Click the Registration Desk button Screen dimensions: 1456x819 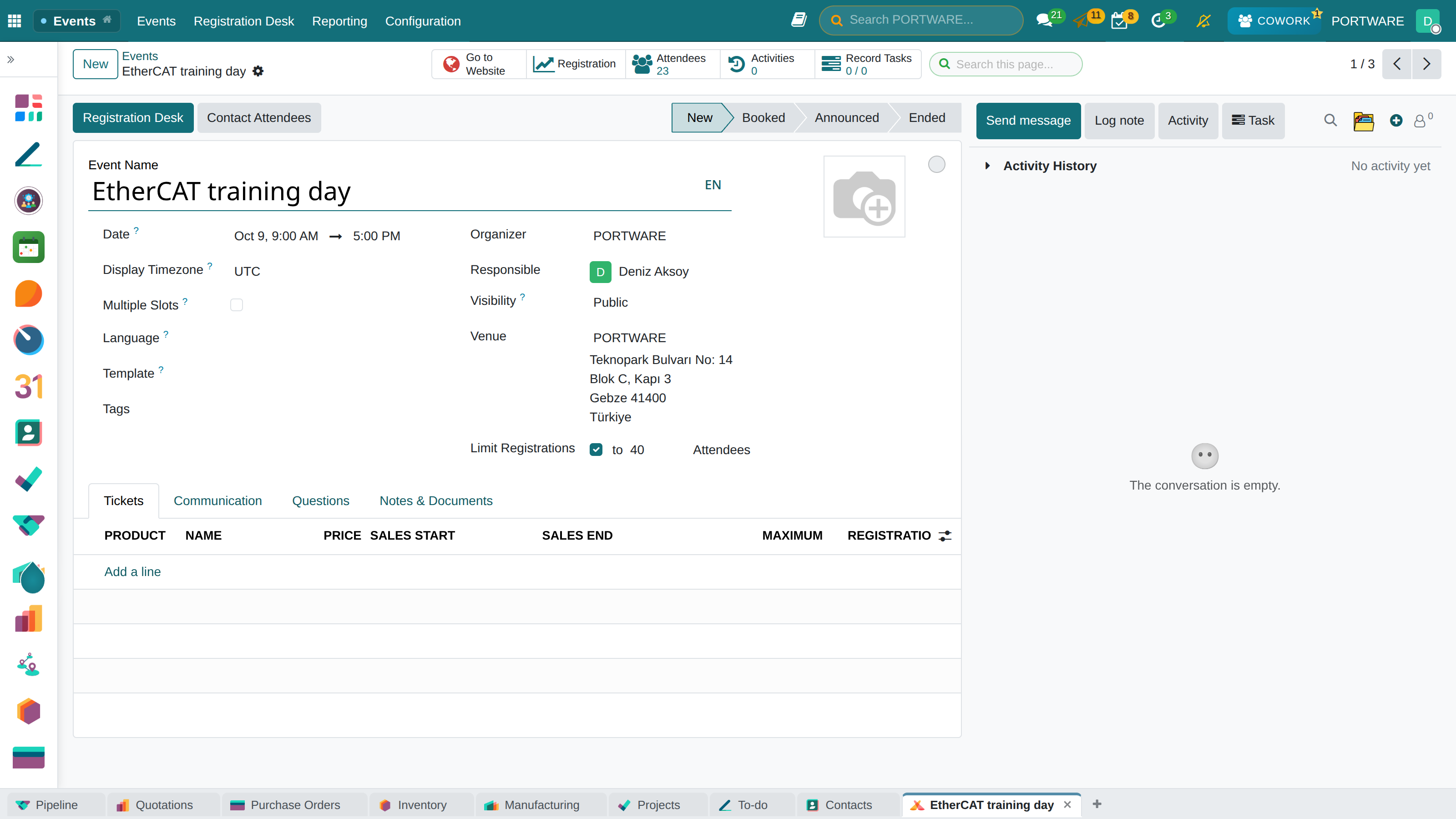[x=133, y=117]
